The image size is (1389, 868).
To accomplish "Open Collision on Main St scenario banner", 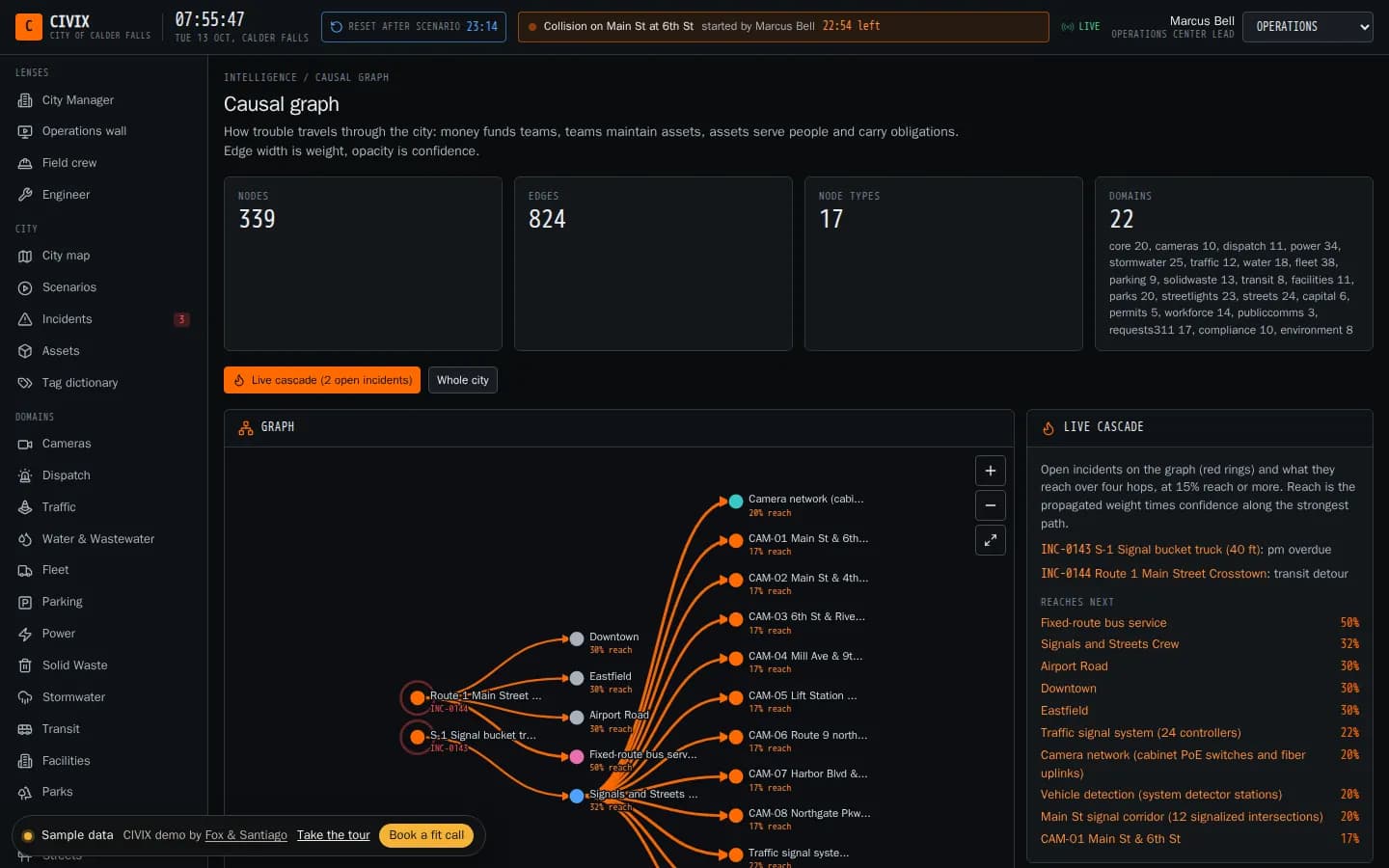I will [783, 27].
